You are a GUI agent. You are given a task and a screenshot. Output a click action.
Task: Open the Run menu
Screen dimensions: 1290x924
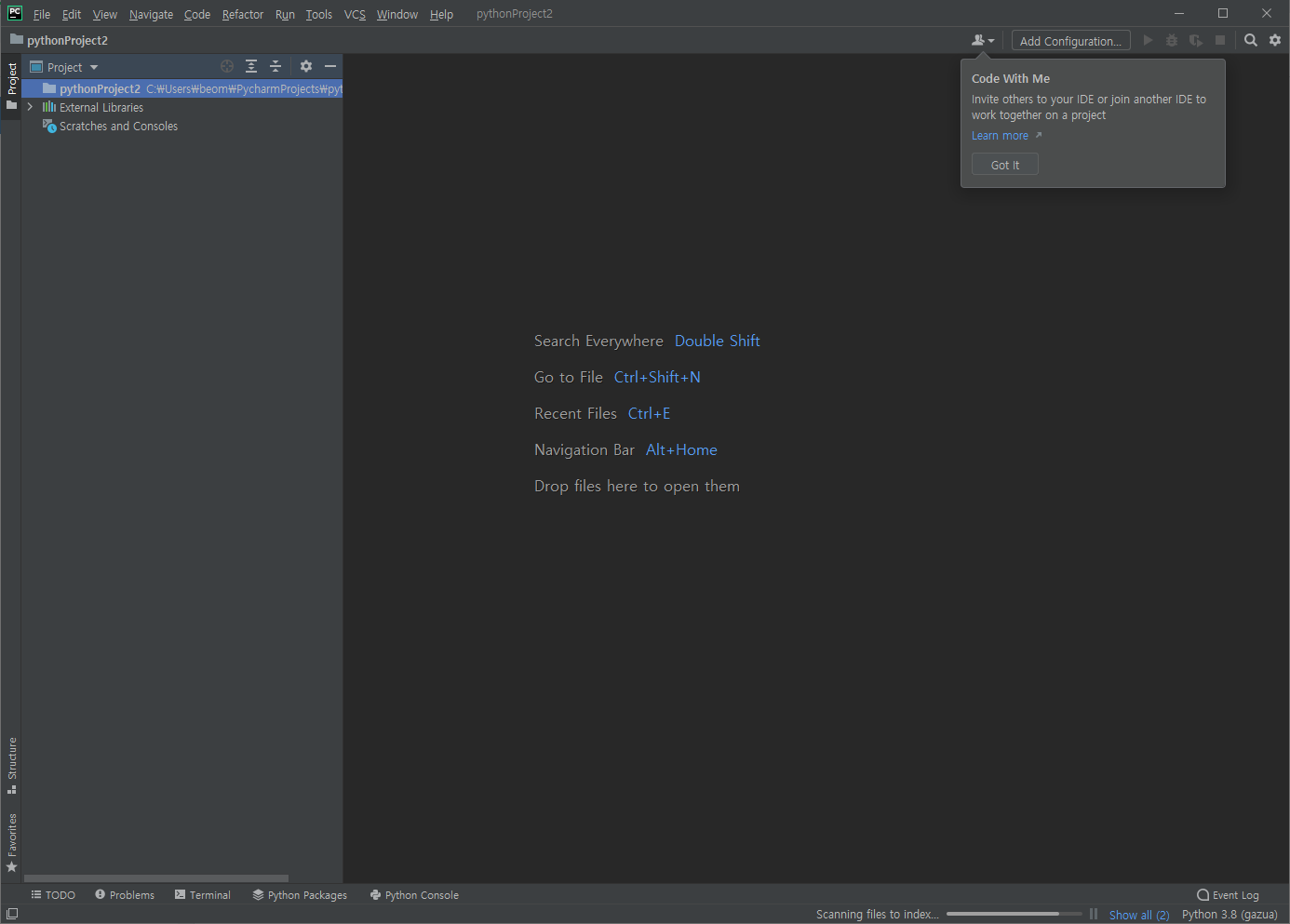coord(285,14)
